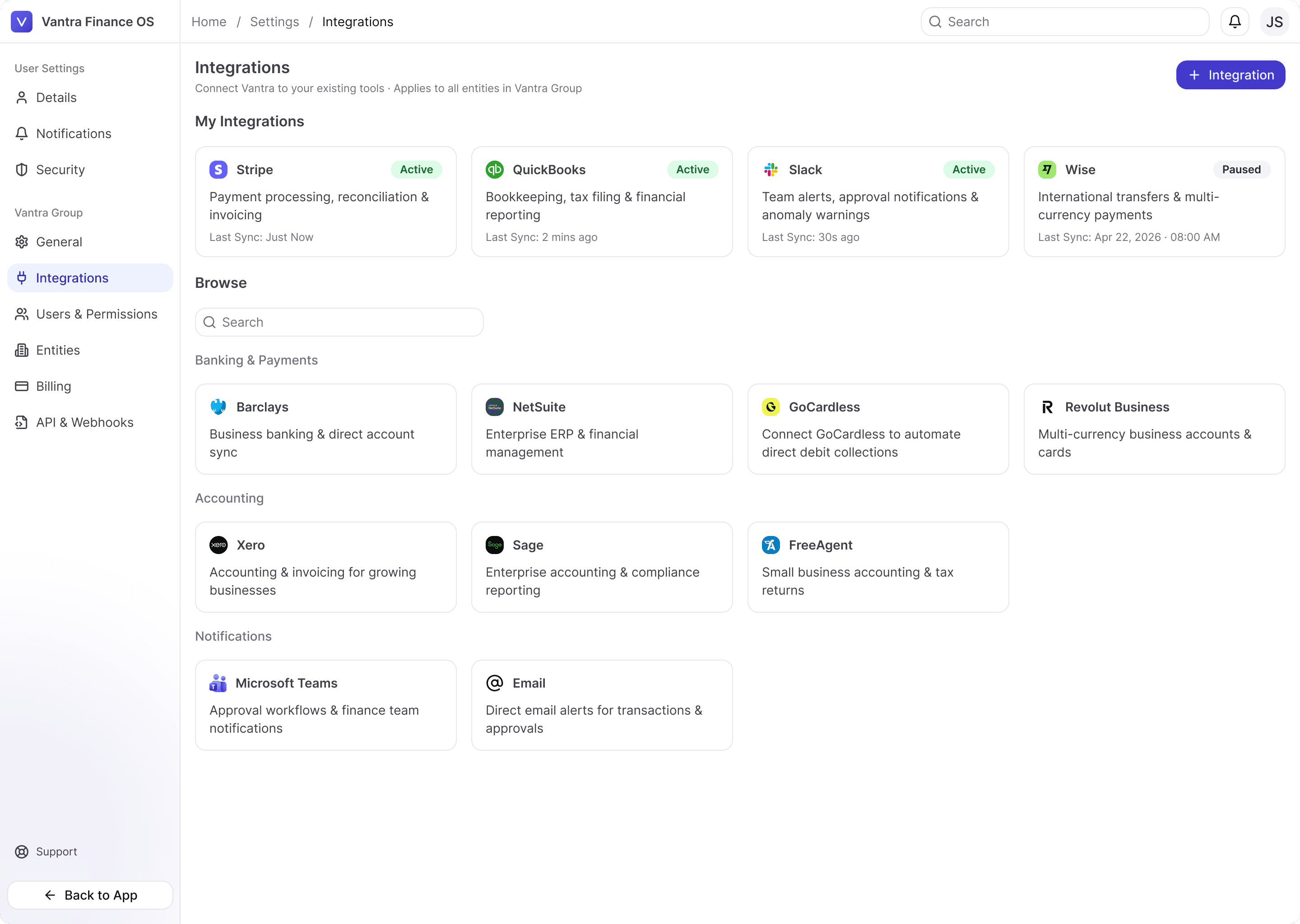Click the Integrations breadcrumb
The width and height of the screenshot is (1300, 924).
click(x=357, y=22)
